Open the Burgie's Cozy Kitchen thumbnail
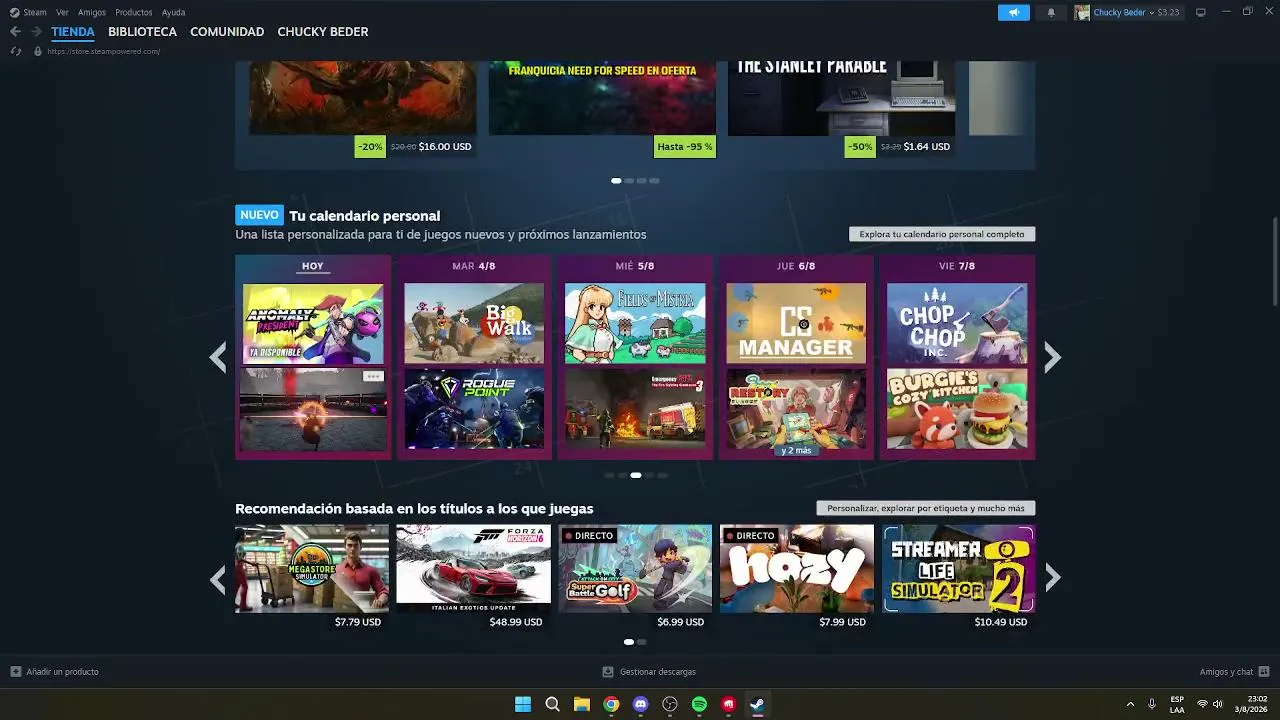 pos(957,409)
